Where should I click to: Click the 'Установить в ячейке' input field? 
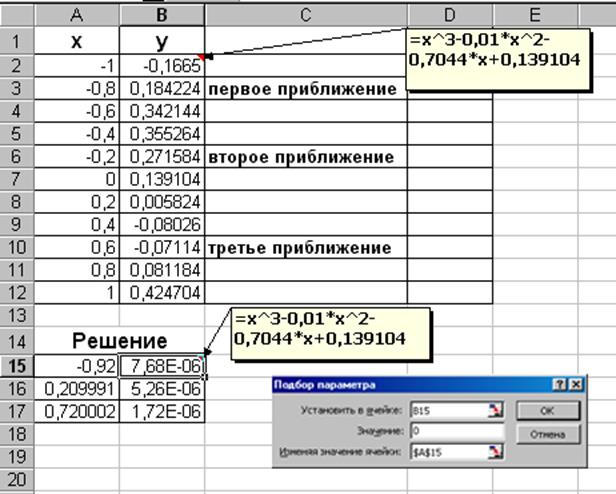click(441, 410)
